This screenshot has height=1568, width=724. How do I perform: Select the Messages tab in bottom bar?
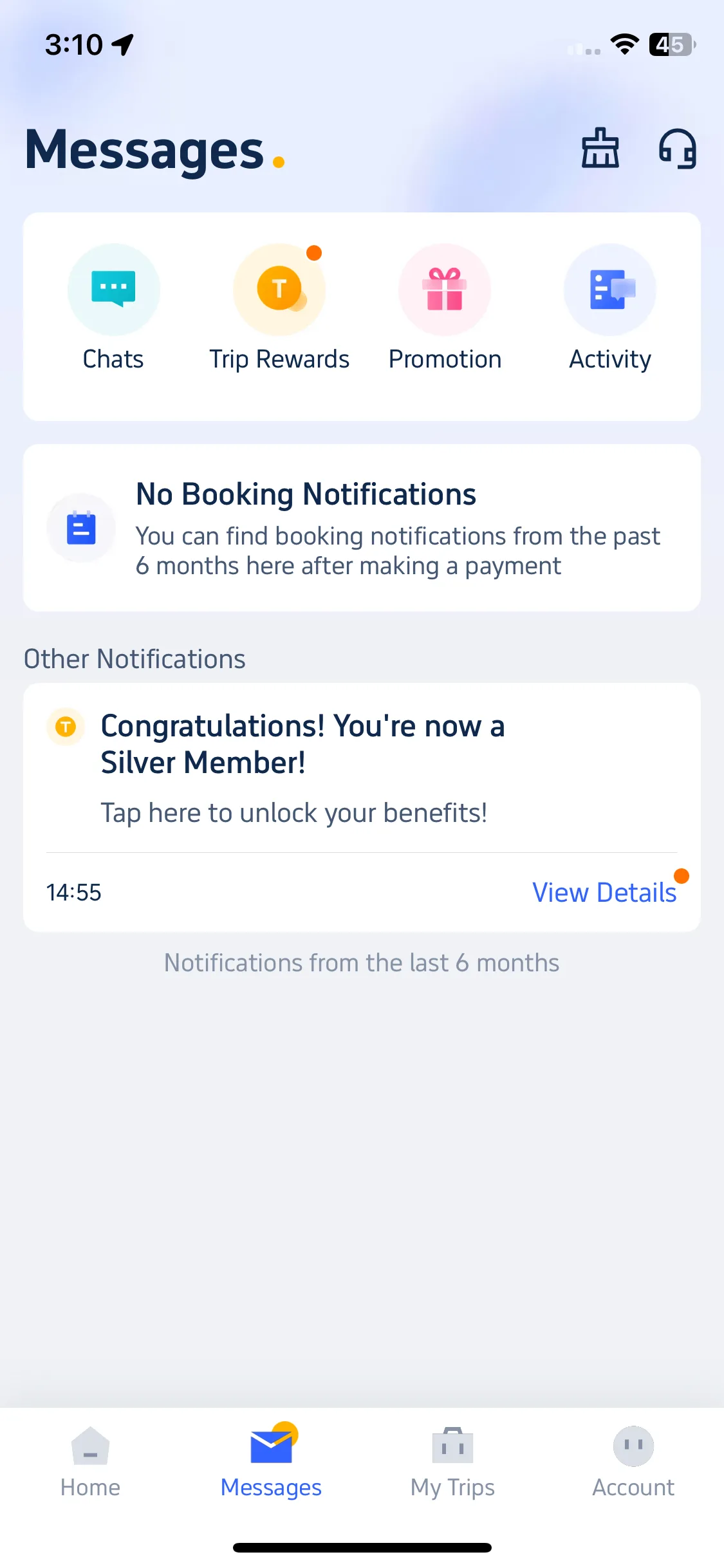[x=271, y=1462]
